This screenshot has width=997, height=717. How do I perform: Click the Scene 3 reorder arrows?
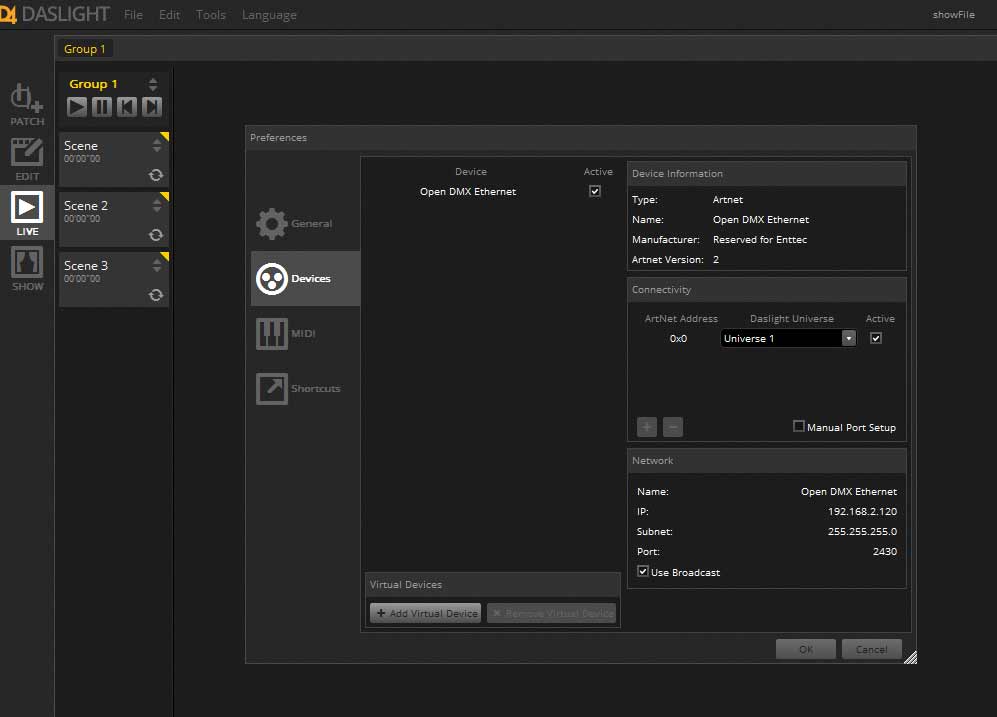click(156, 266)
